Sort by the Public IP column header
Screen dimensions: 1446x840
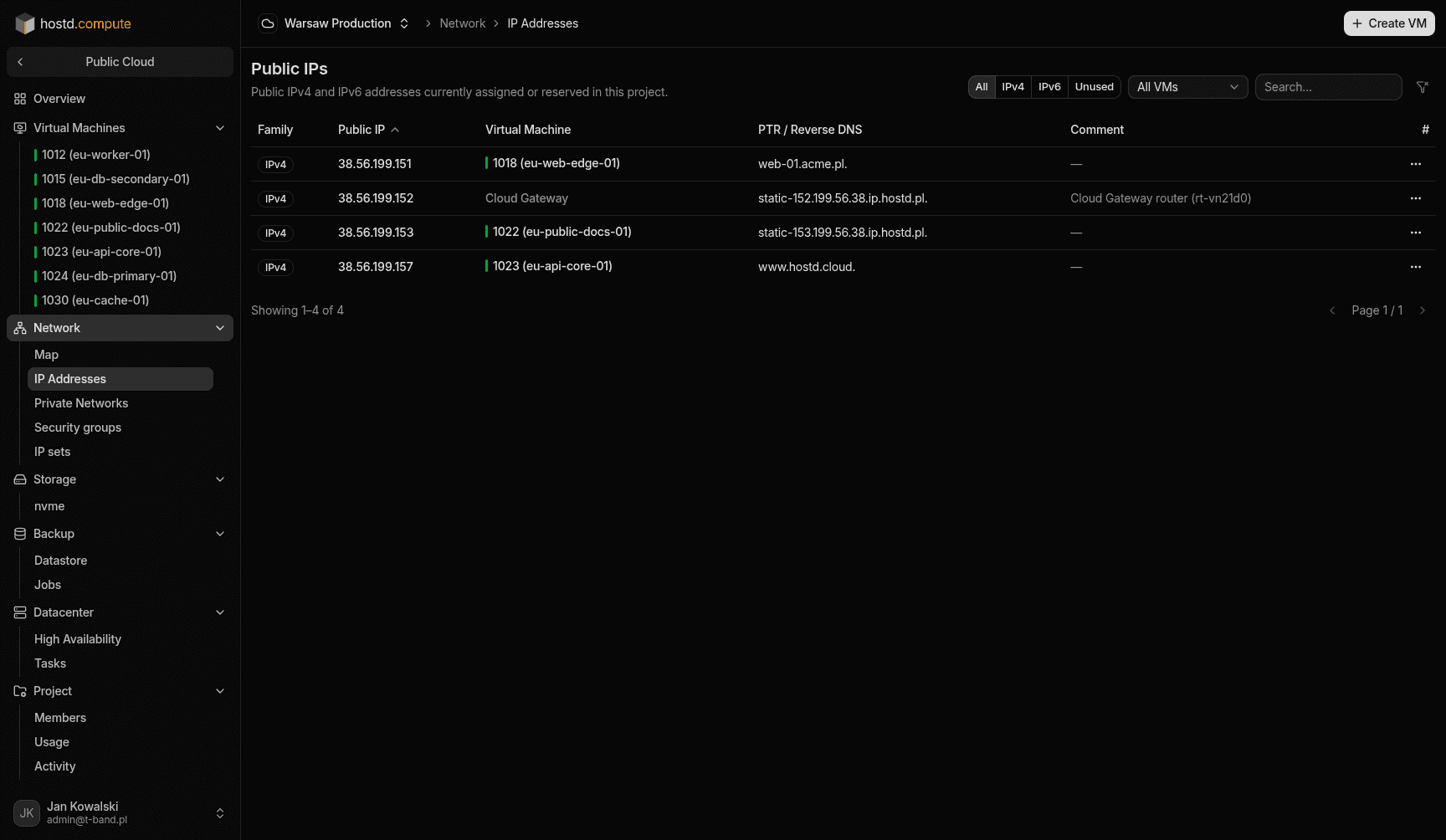[368, 130]
